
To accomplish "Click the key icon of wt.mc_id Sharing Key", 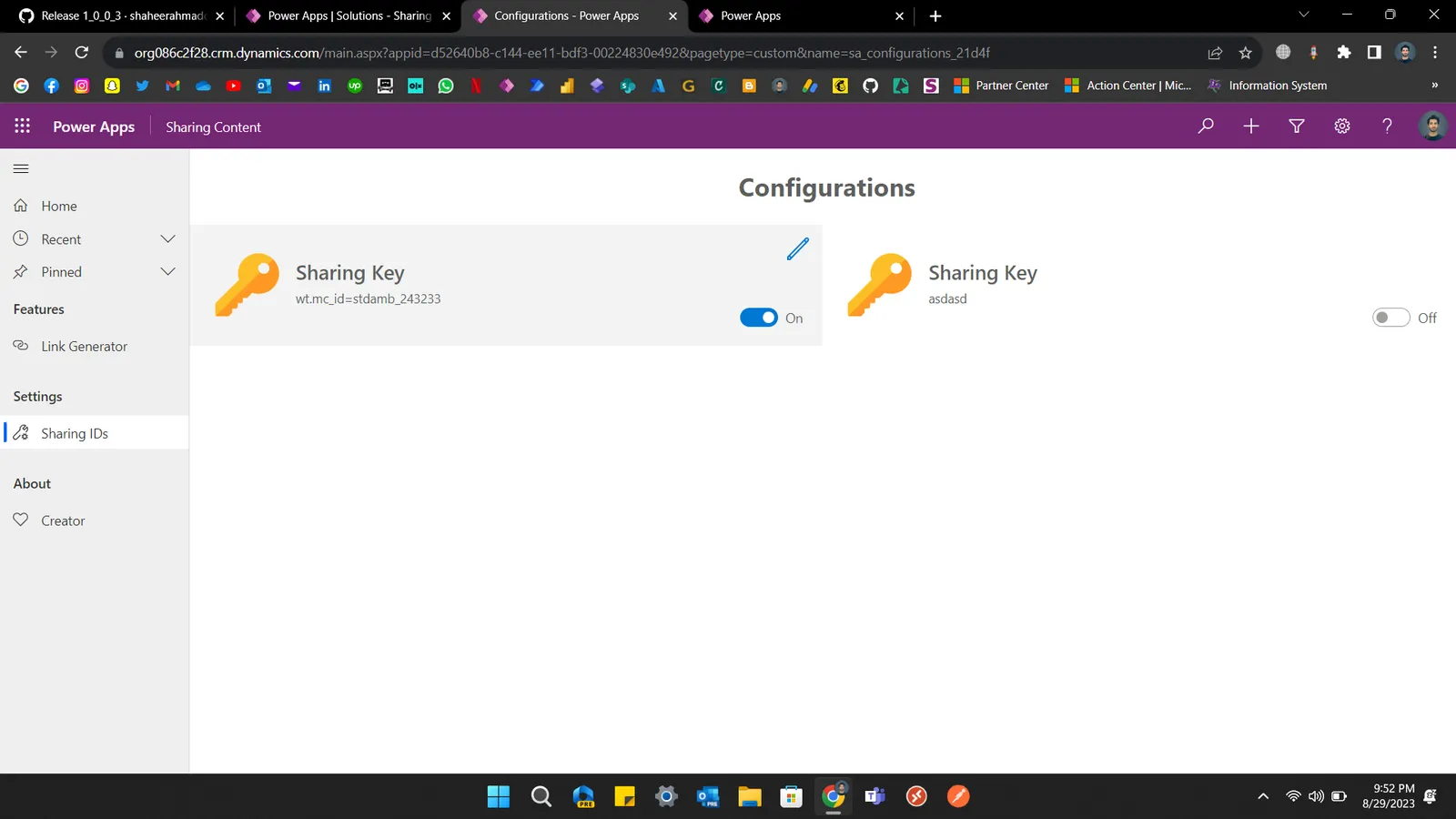I will [247, 285].
